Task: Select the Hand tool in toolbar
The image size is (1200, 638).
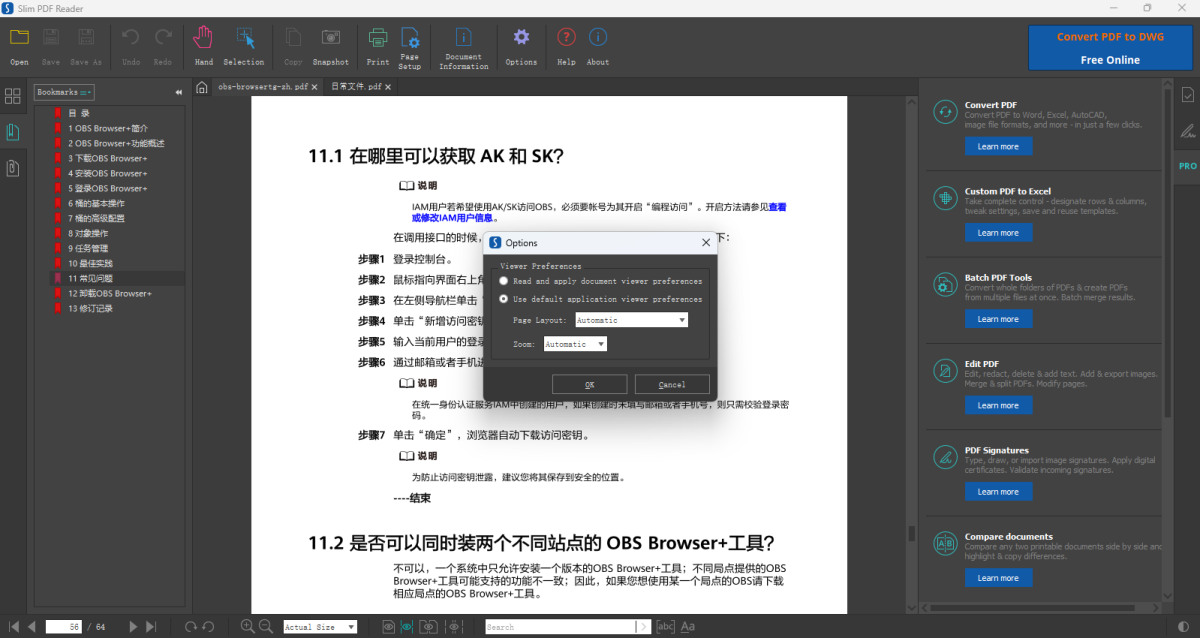Action: coord(204,46)
